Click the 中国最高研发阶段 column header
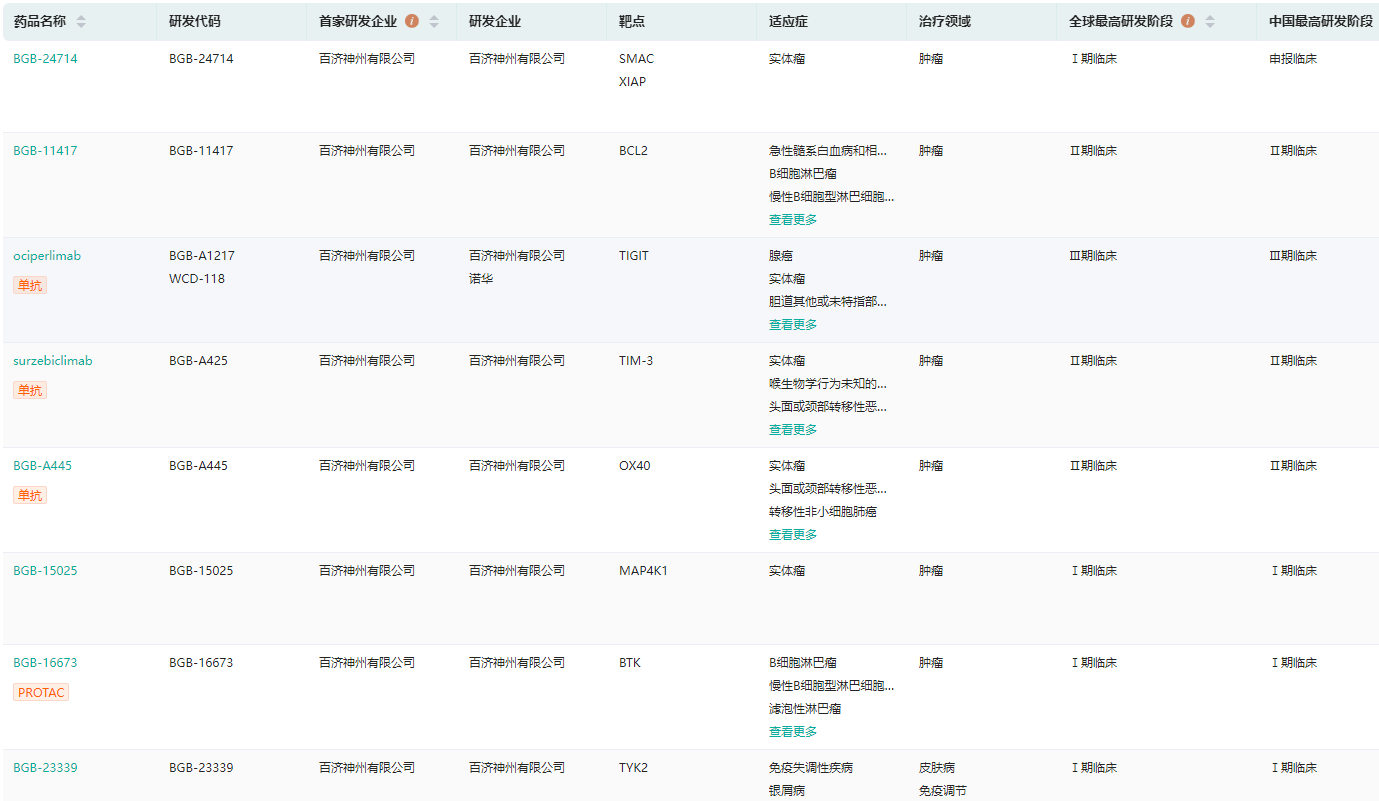The image size is (1379, 801). (1321, 21)
